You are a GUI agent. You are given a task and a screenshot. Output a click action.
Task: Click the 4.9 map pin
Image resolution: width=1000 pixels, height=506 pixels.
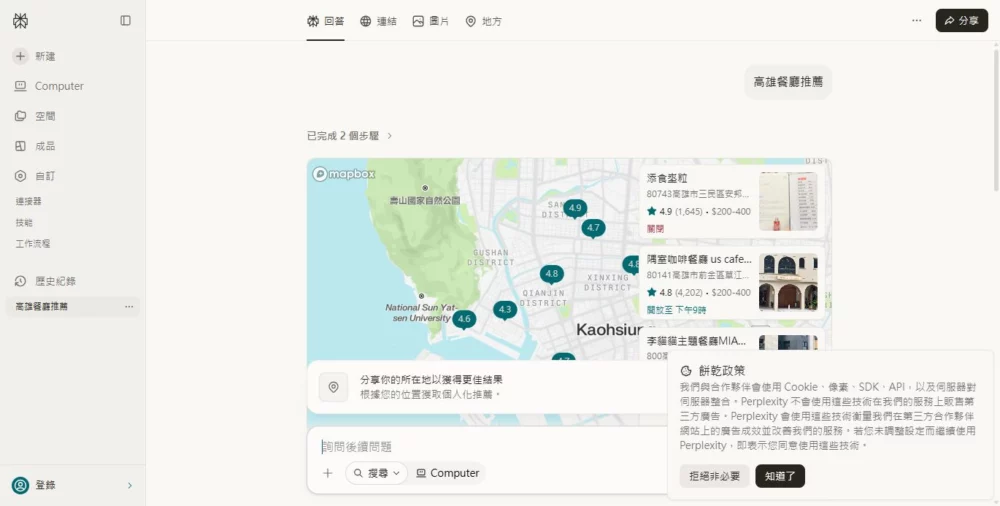[575, 209]
